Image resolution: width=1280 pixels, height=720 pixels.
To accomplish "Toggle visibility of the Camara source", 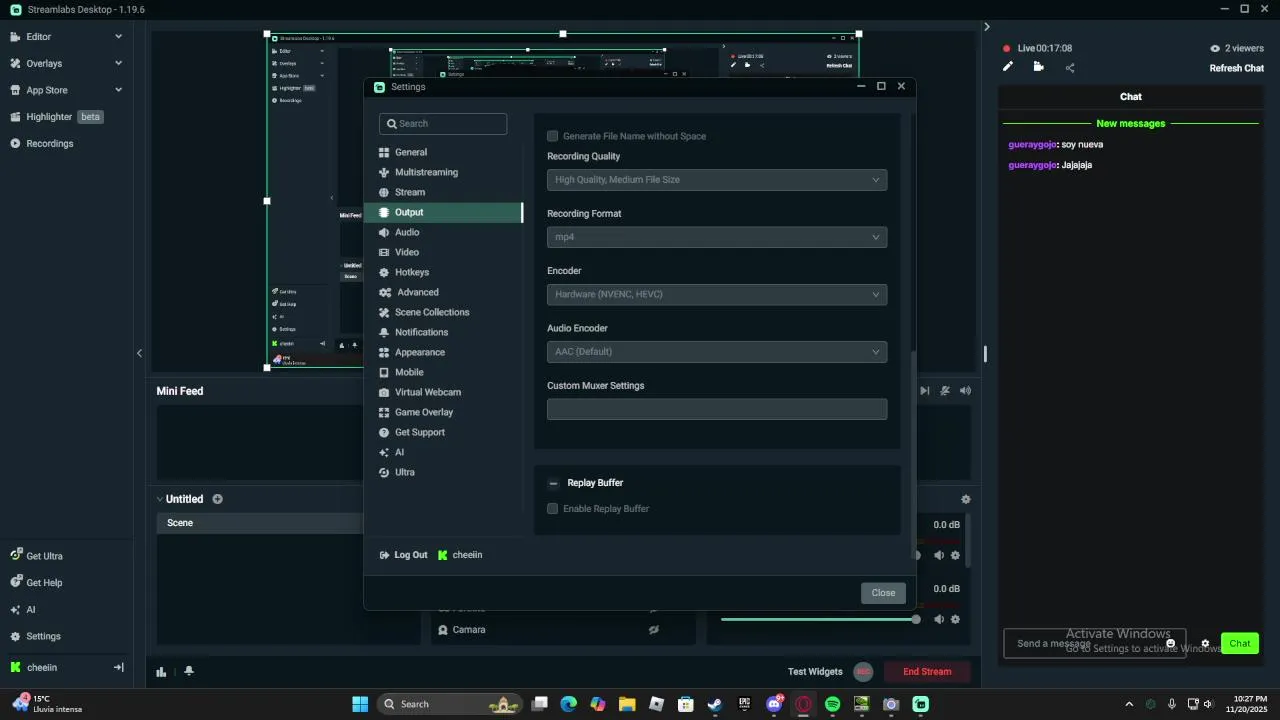I will (654, 630).
